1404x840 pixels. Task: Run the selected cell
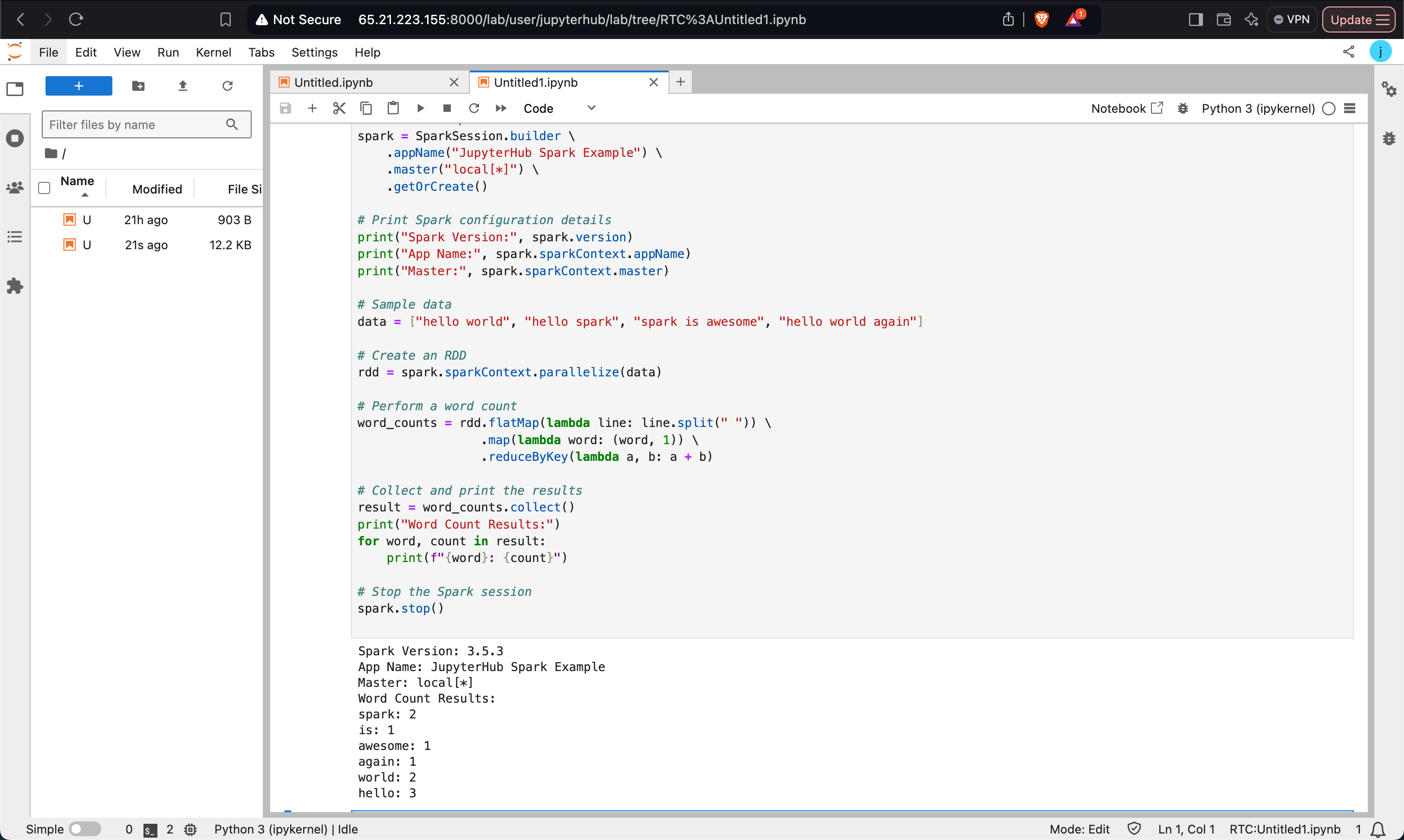pyautogui.click(x=420, y=108)
